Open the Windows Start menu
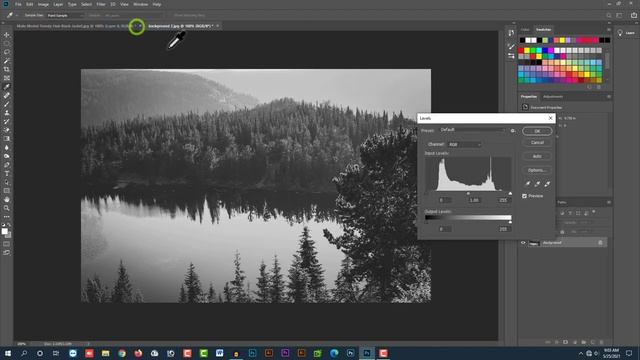 [8, 353]
